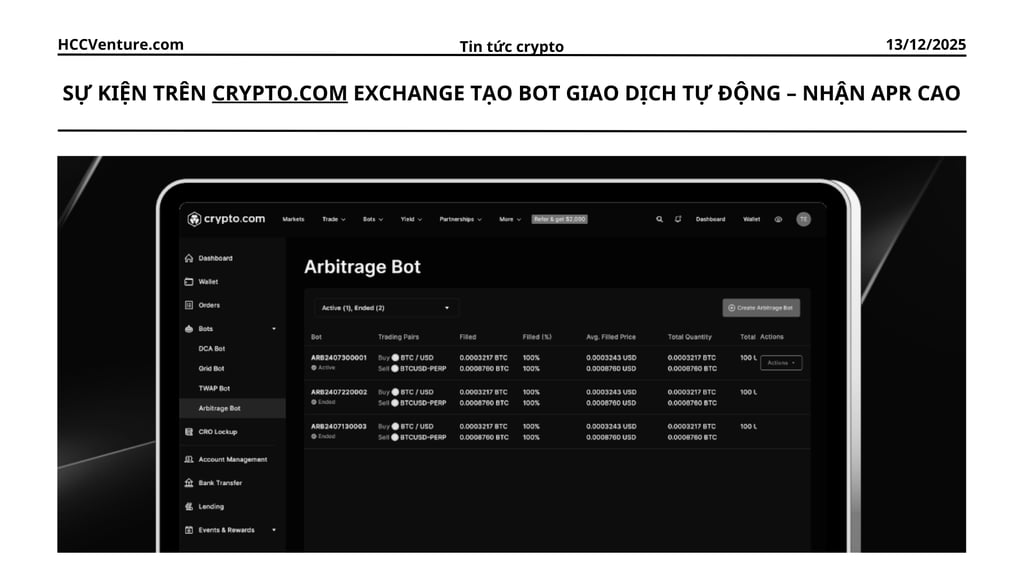This screenshot has width=1024, height=573.
Task: Open the user avatar profile circle
Action: point(803,220)
